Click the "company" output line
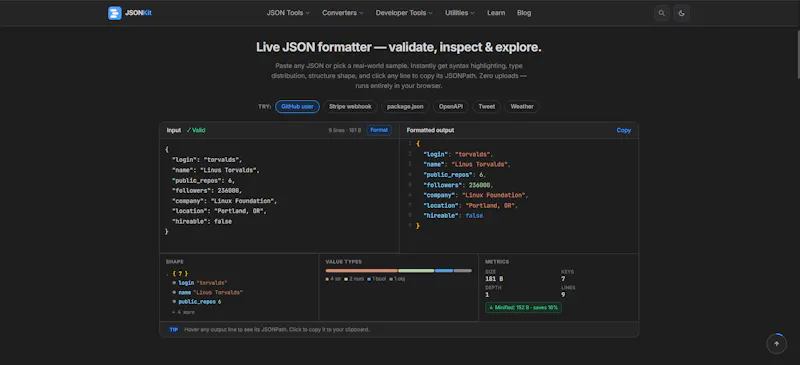This screenshot has height=365, width=800. point(519,195)
